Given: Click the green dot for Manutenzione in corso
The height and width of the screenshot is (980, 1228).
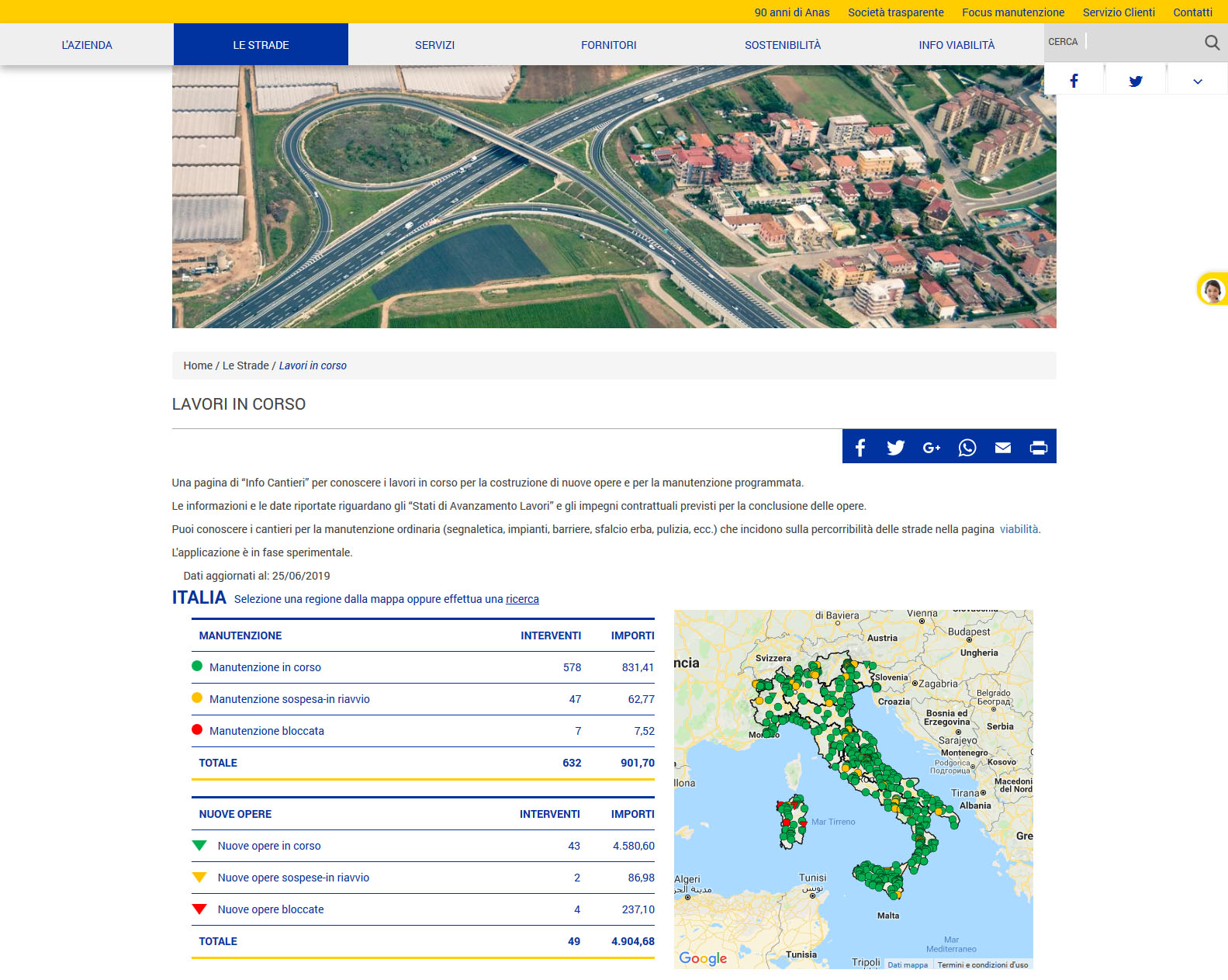Looking at the screenshot, I should pos(197,666).
